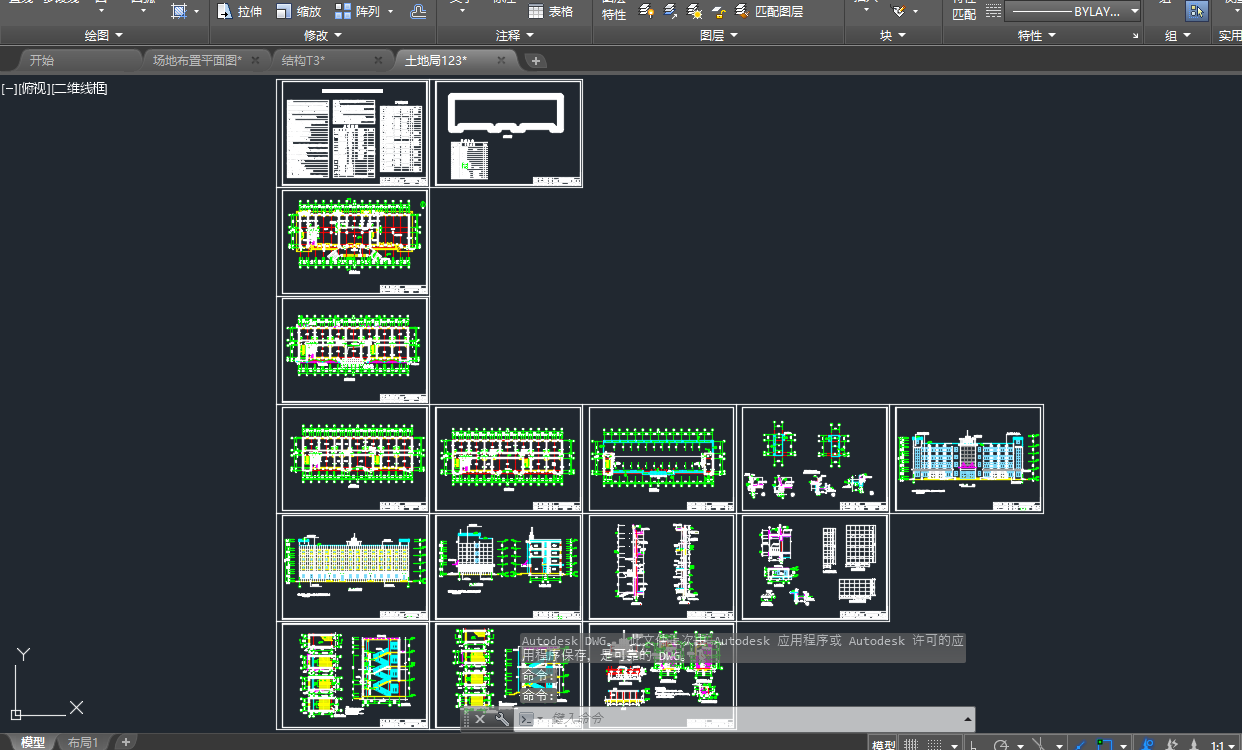The image size is (1242, 750).
Task: Toggle grid display in status bar
Action: pos(911,744)
